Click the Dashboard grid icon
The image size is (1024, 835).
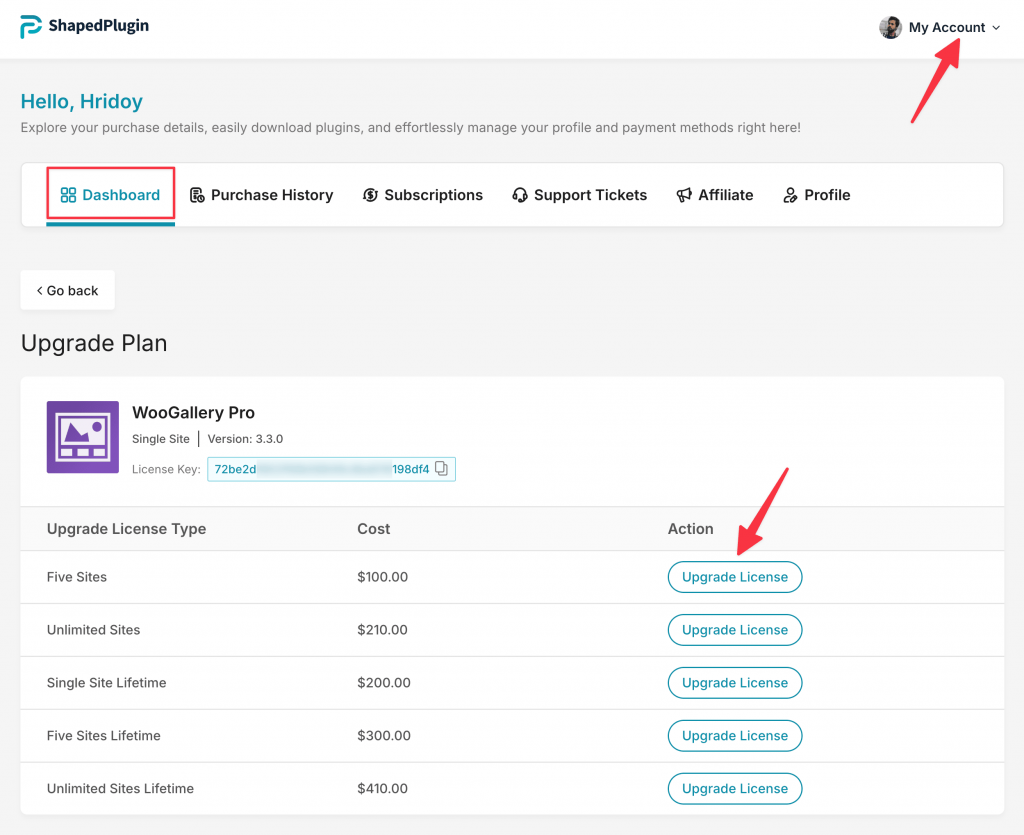click(x=68, y=195)
